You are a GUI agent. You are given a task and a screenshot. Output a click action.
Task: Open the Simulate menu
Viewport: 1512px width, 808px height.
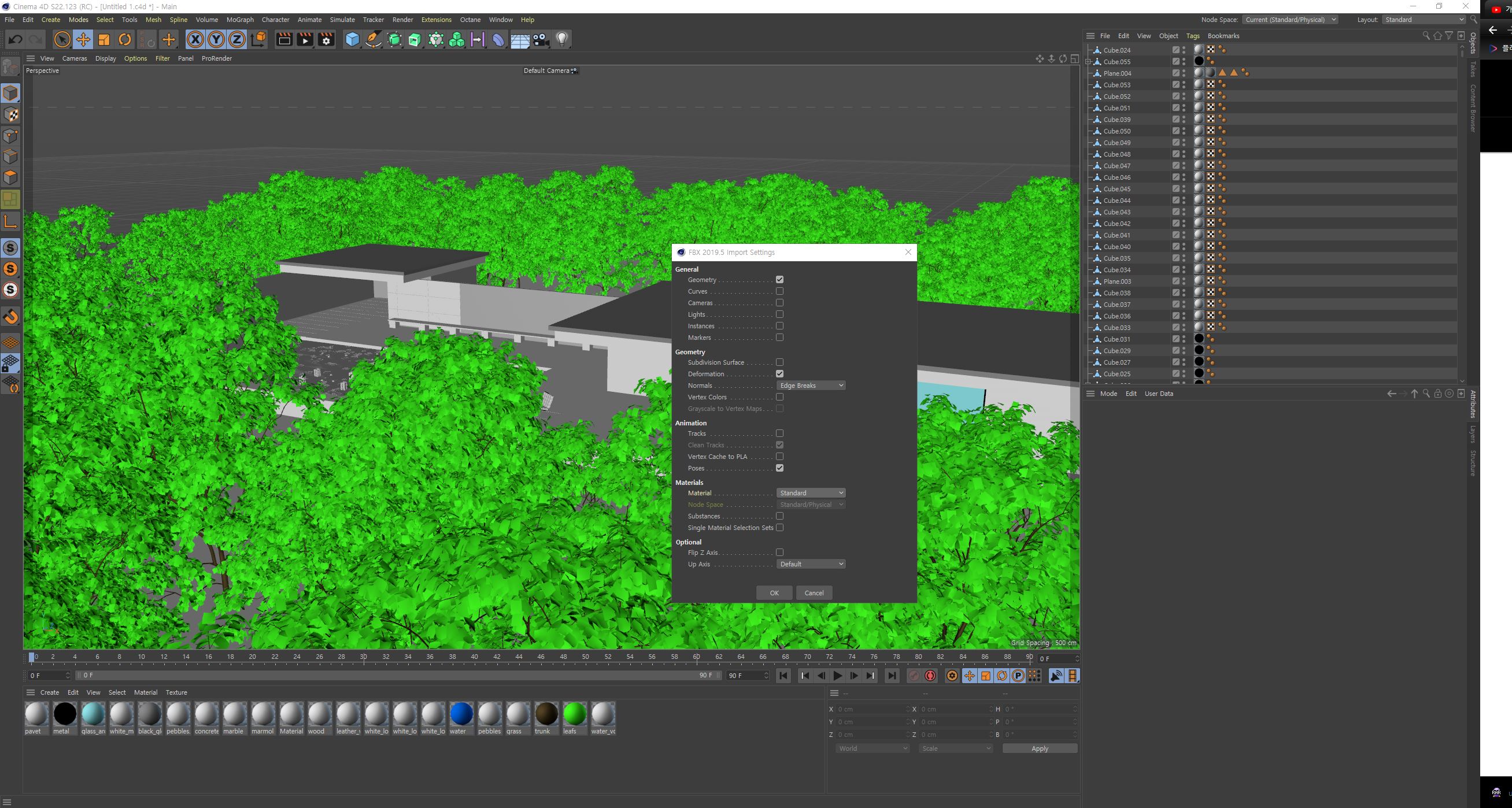[342, 20]
